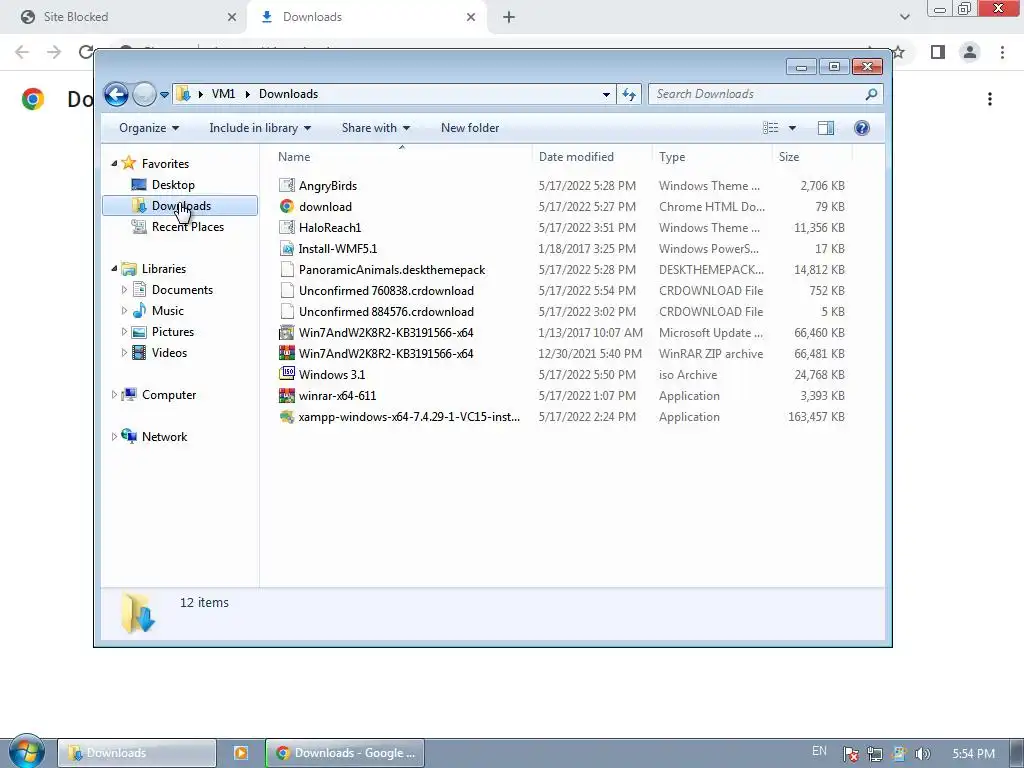This screenshot has height=768, width=1024.
Task: Select the WinRAR ZIP Win7AndW2K8R2 archive icon
Action: 287,353
